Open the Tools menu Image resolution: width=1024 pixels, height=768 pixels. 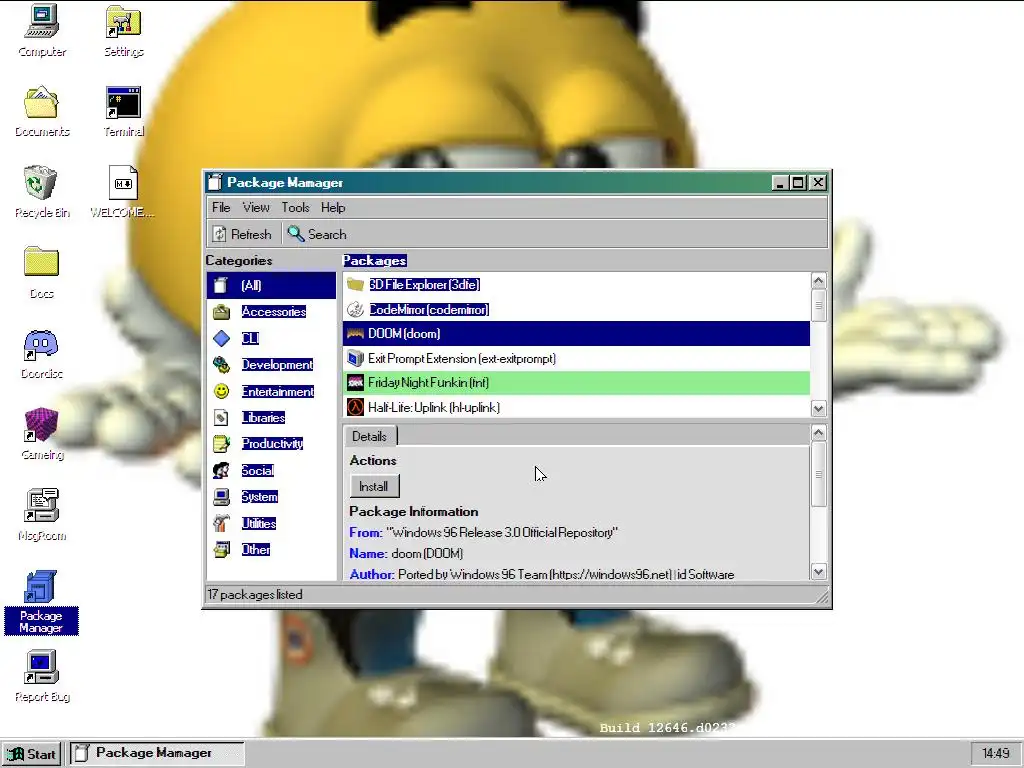point(295,207)
